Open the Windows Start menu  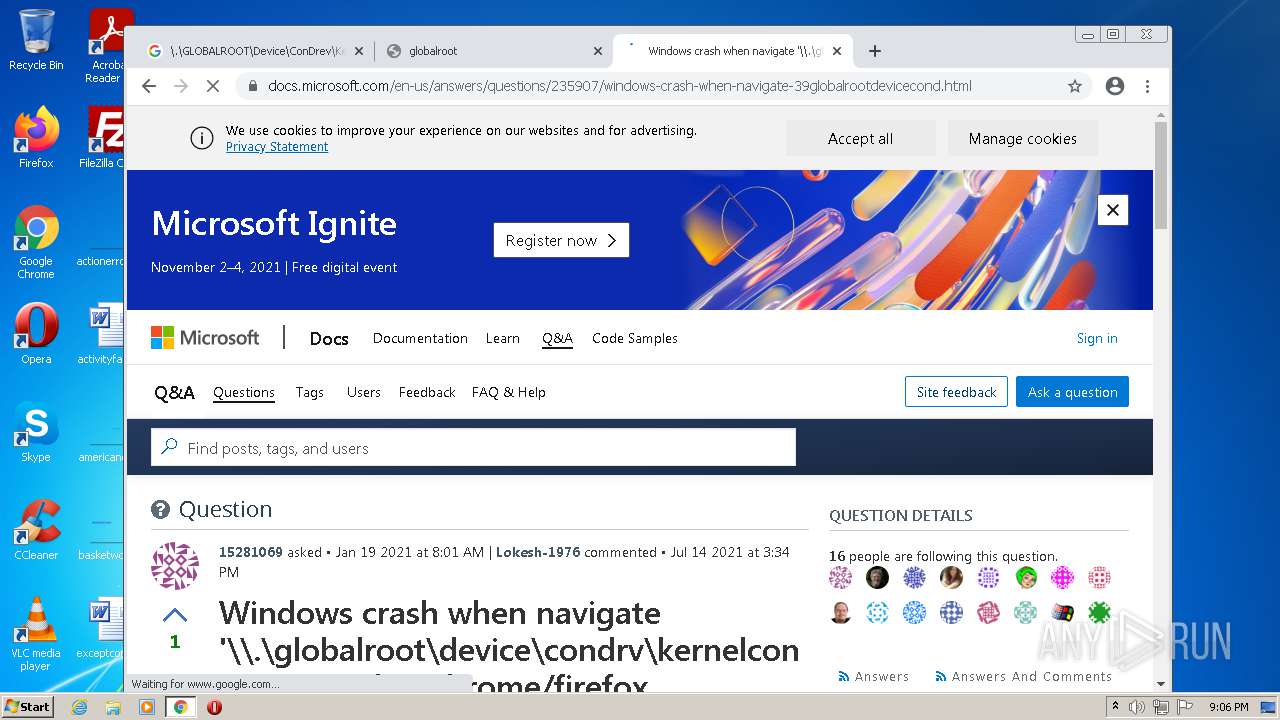pos(27,707)
